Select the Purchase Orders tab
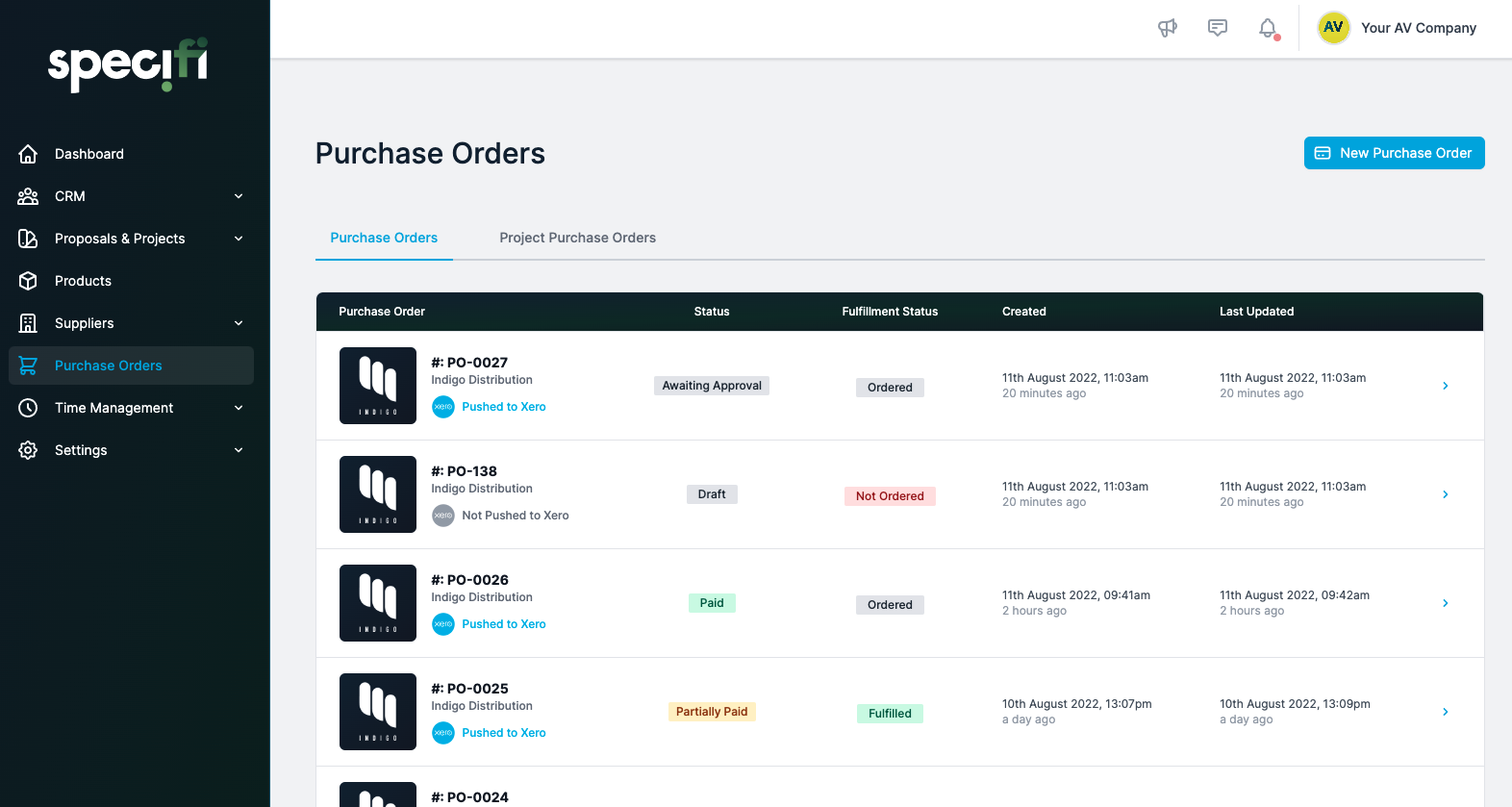The height and width of the screenshot is (807, 1512). point(384,238)
